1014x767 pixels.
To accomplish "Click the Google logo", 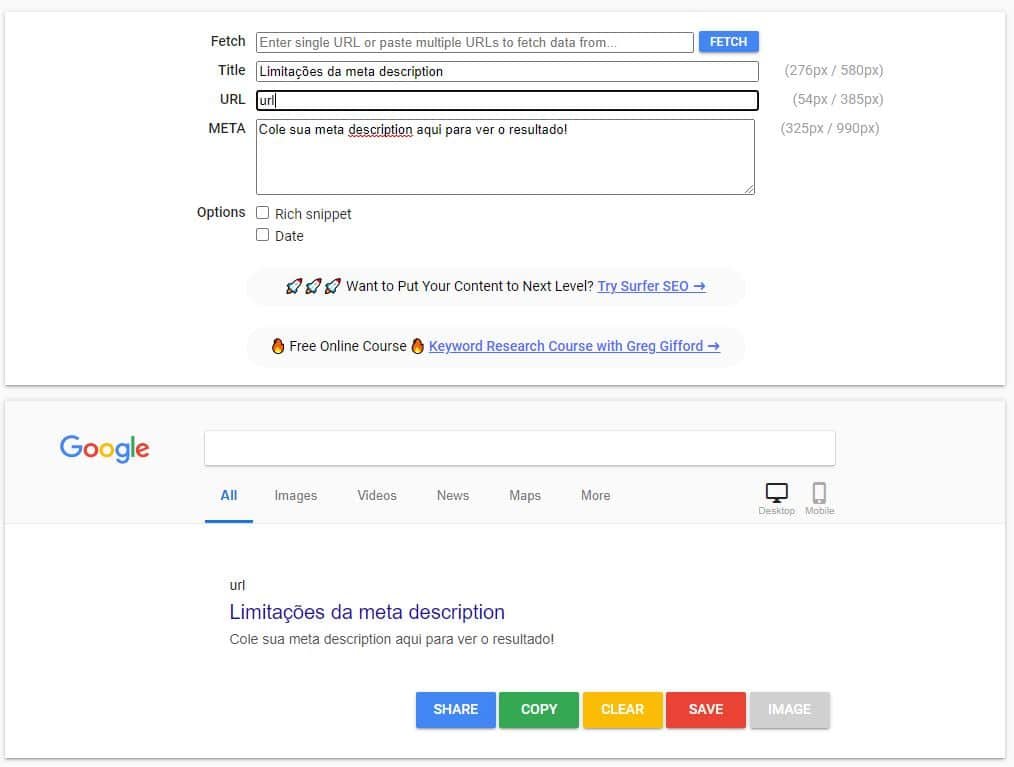I will (x=105, y=448).
